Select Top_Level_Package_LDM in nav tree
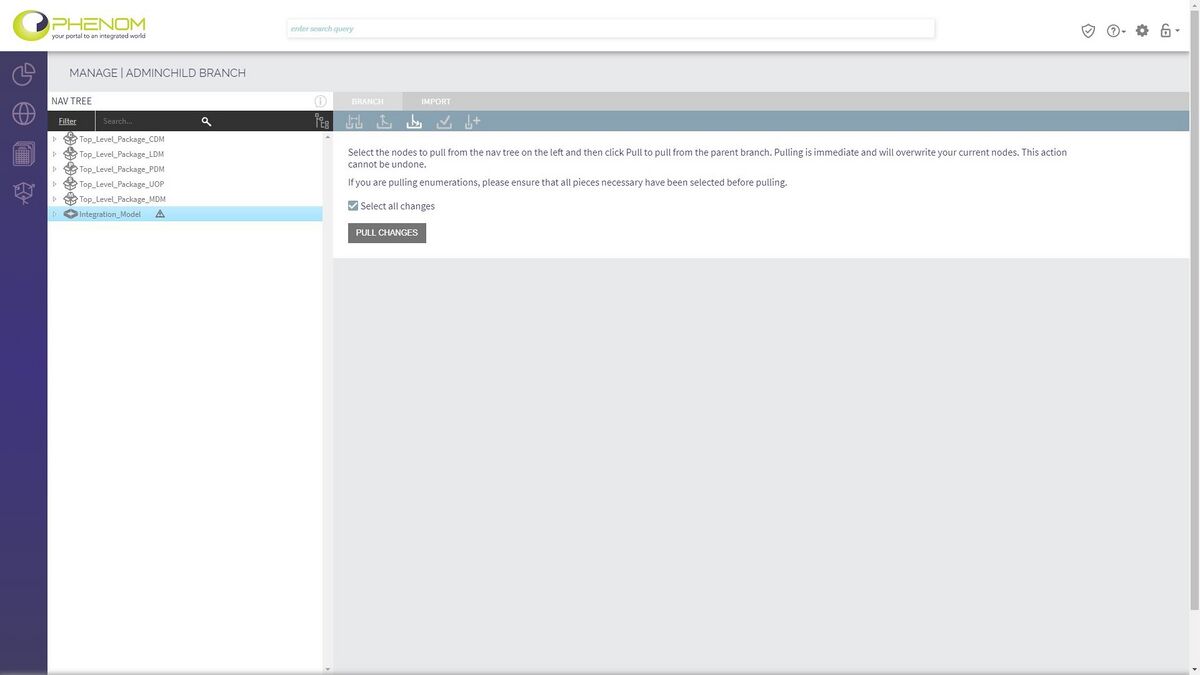Image resolution: width=1200 pixels, height=675 pixels. (x=122, y=154)
